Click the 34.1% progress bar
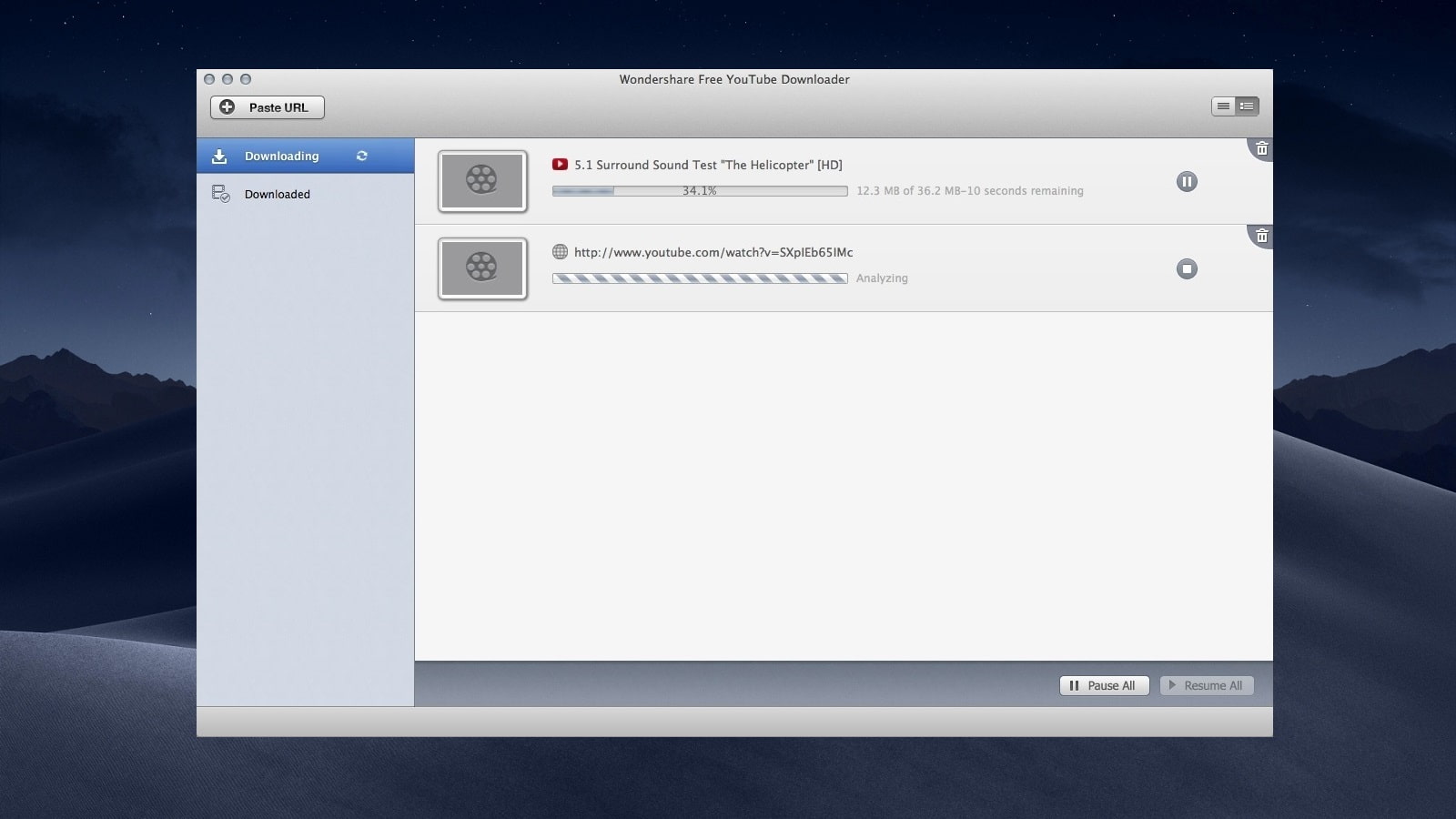Screen dimensions: 1456x819 [x=700, y=191]
